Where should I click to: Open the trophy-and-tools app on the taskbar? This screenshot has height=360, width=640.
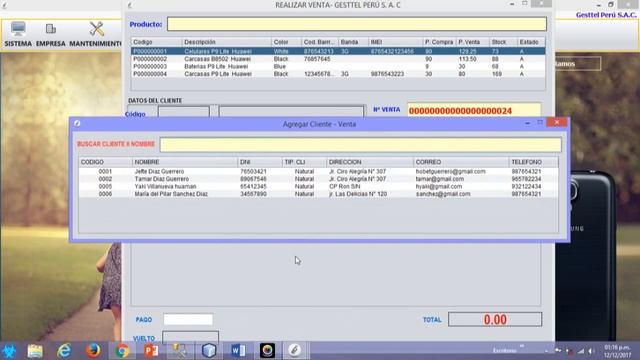pos(180,351)
